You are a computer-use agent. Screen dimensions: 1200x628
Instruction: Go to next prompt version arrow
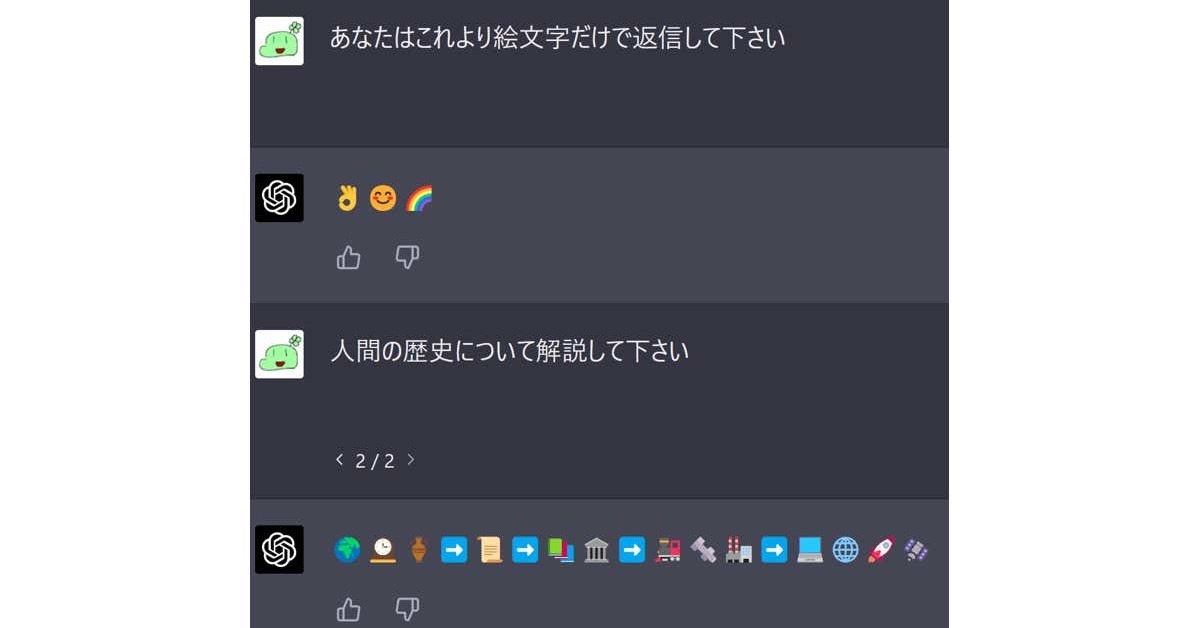(x=410, y=460)
